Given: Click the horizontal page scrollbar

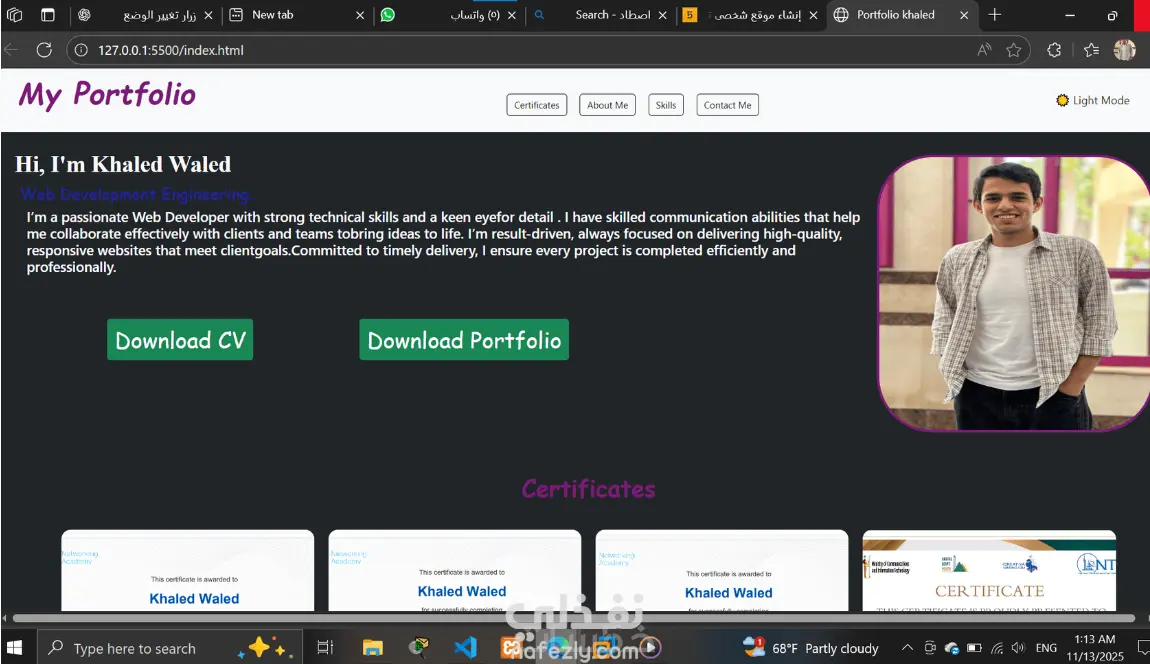Looking at the screenshot, I should click(574, 618).
